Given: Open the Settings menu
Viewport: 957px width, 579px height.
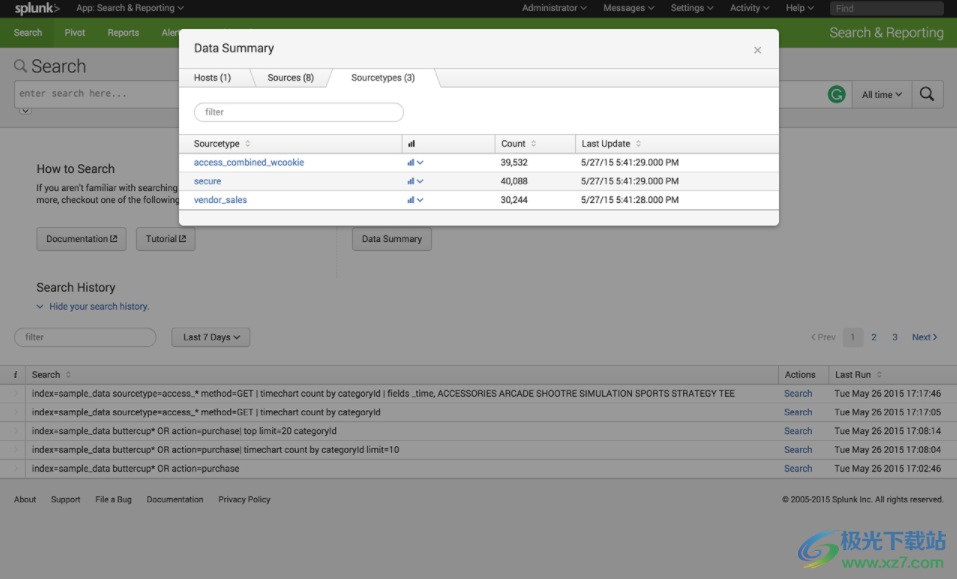Looking at the screenshot, I should (692, 8).
